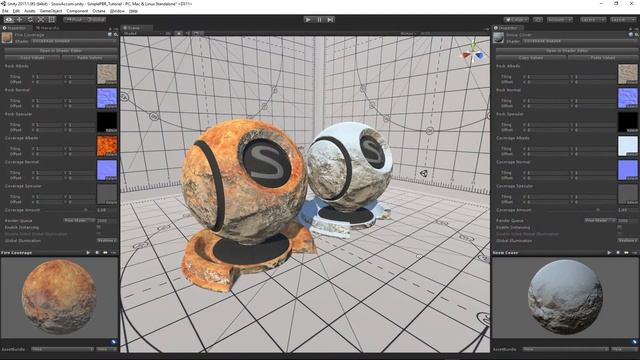Play Snow Cover material preview

pos(609,253)
